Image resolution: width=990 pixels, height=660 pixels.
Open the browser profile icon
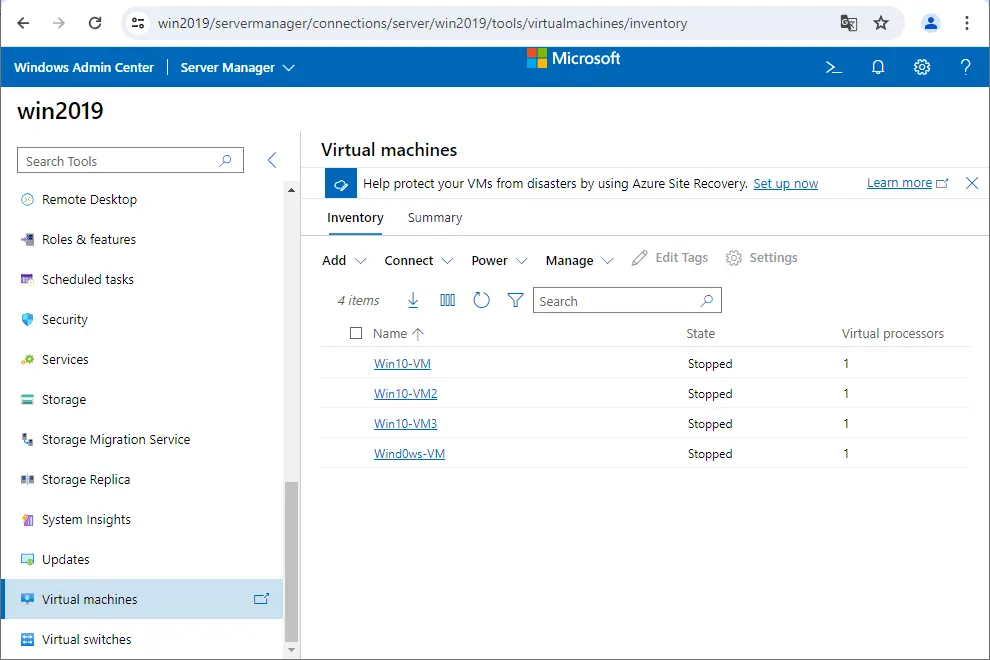point(931,23)
